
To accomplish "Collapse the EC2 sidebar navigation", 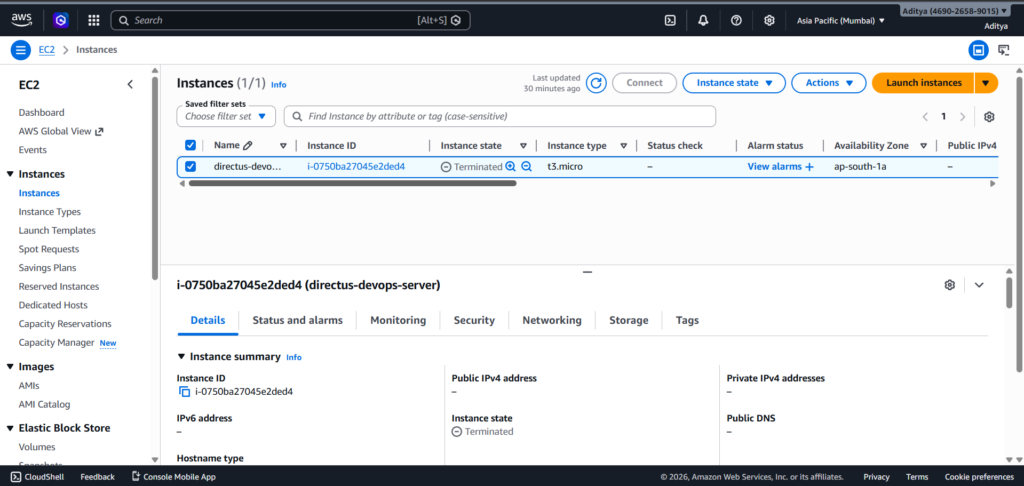I will (x=130, y=84).
